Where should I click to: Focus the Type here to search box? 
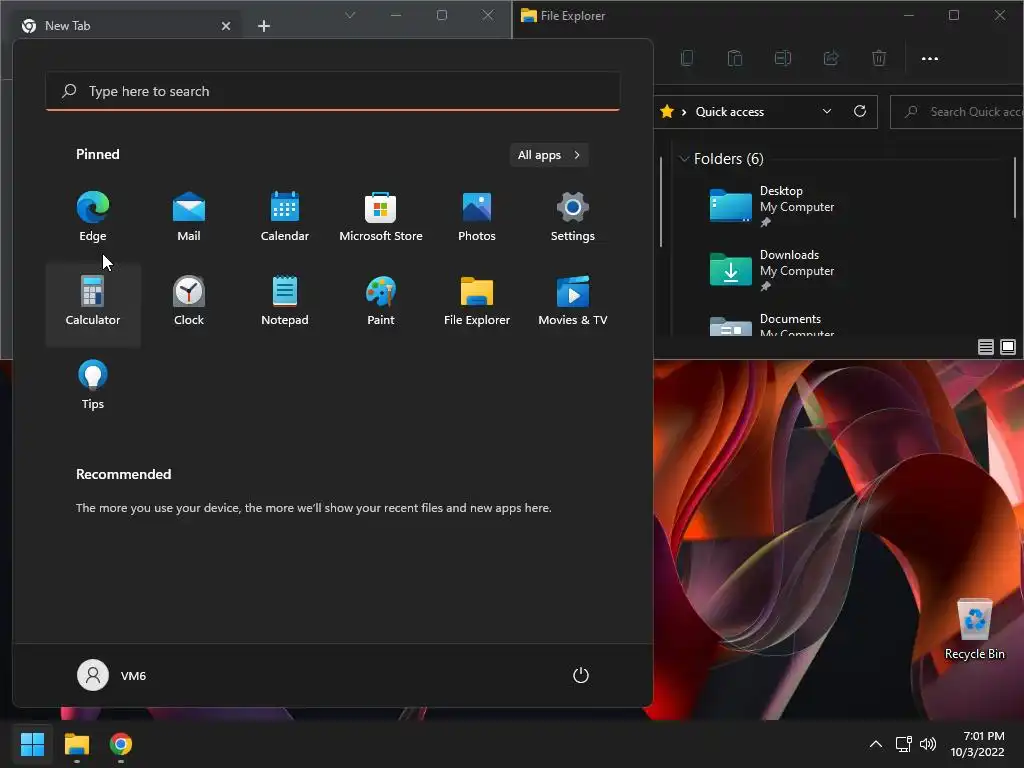(332, 91)
